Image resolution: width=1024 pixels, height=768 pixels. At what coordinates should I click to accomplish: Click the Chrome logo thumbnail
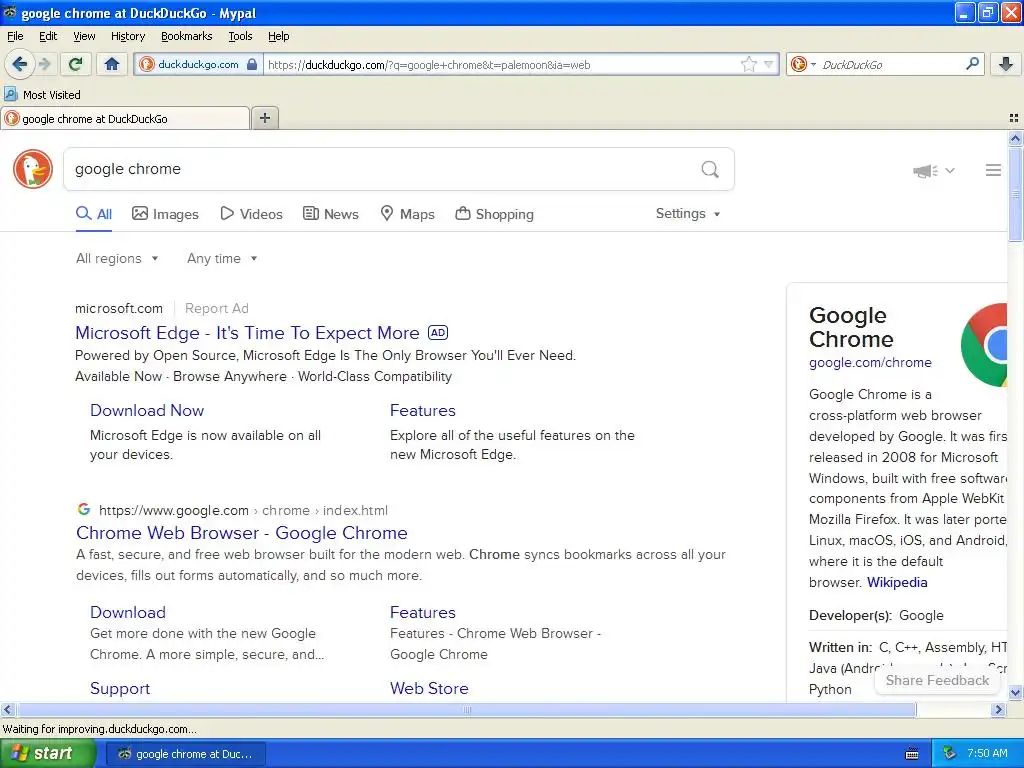985,345
